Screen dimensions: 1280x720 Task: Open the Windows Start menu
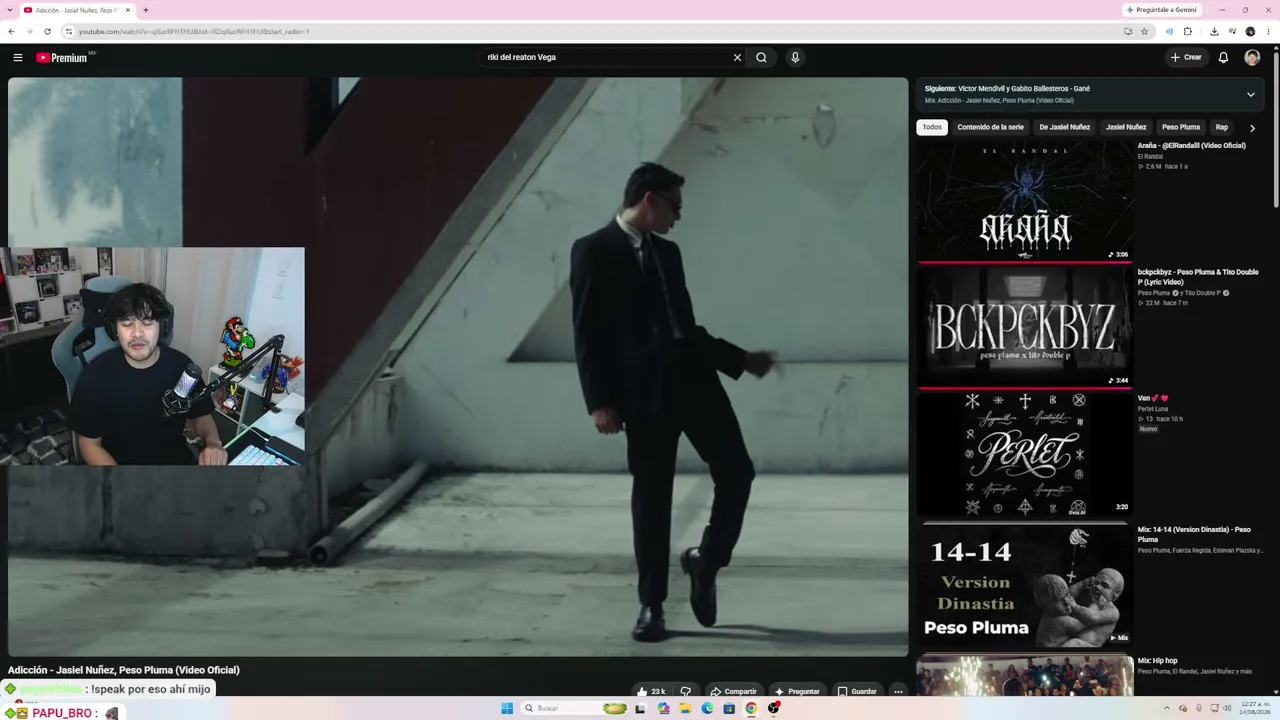pyautogui.click(x=507, y=708)
